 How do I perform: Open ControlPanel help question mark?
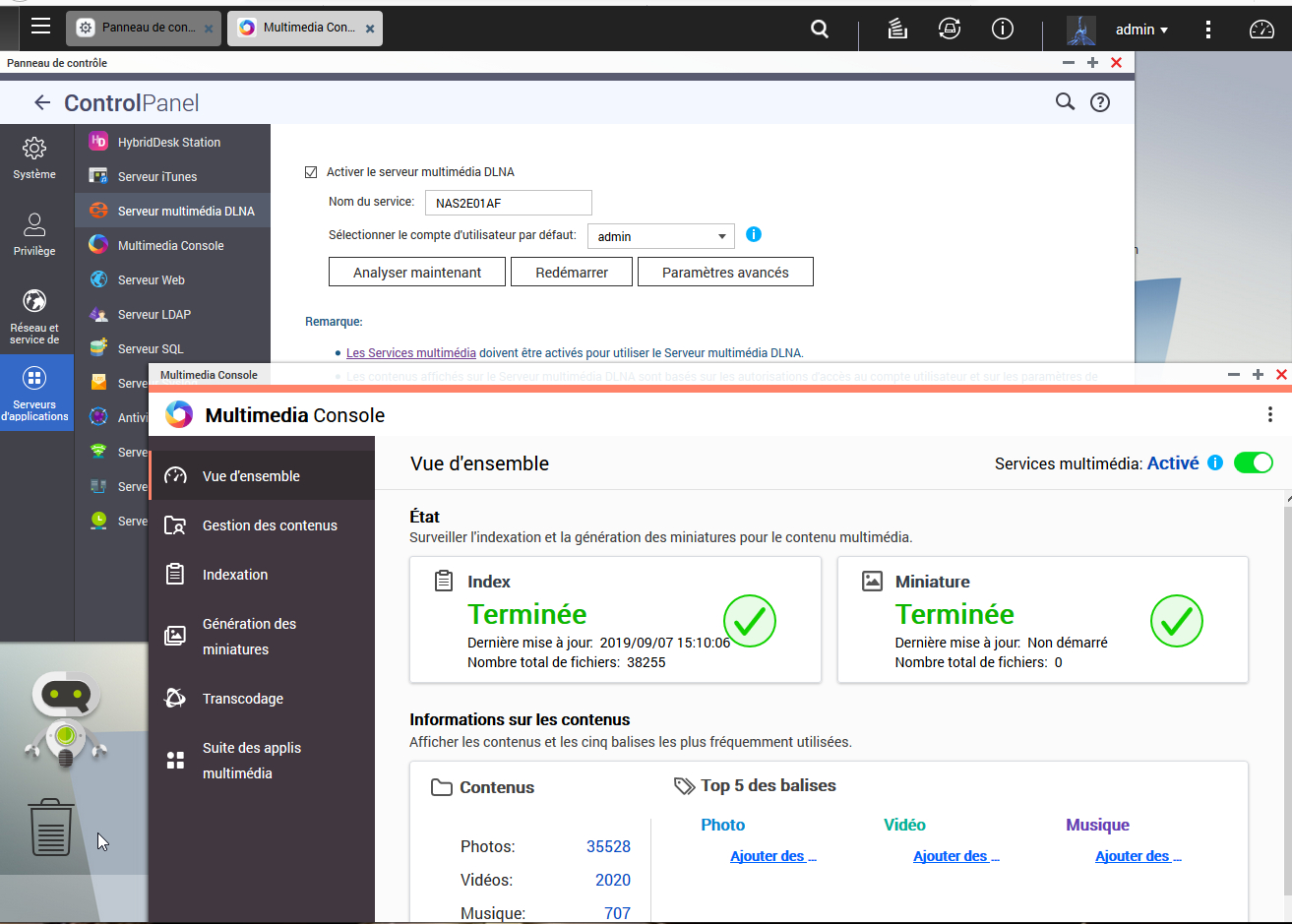pyautogui.click(x=1100, y=102)
